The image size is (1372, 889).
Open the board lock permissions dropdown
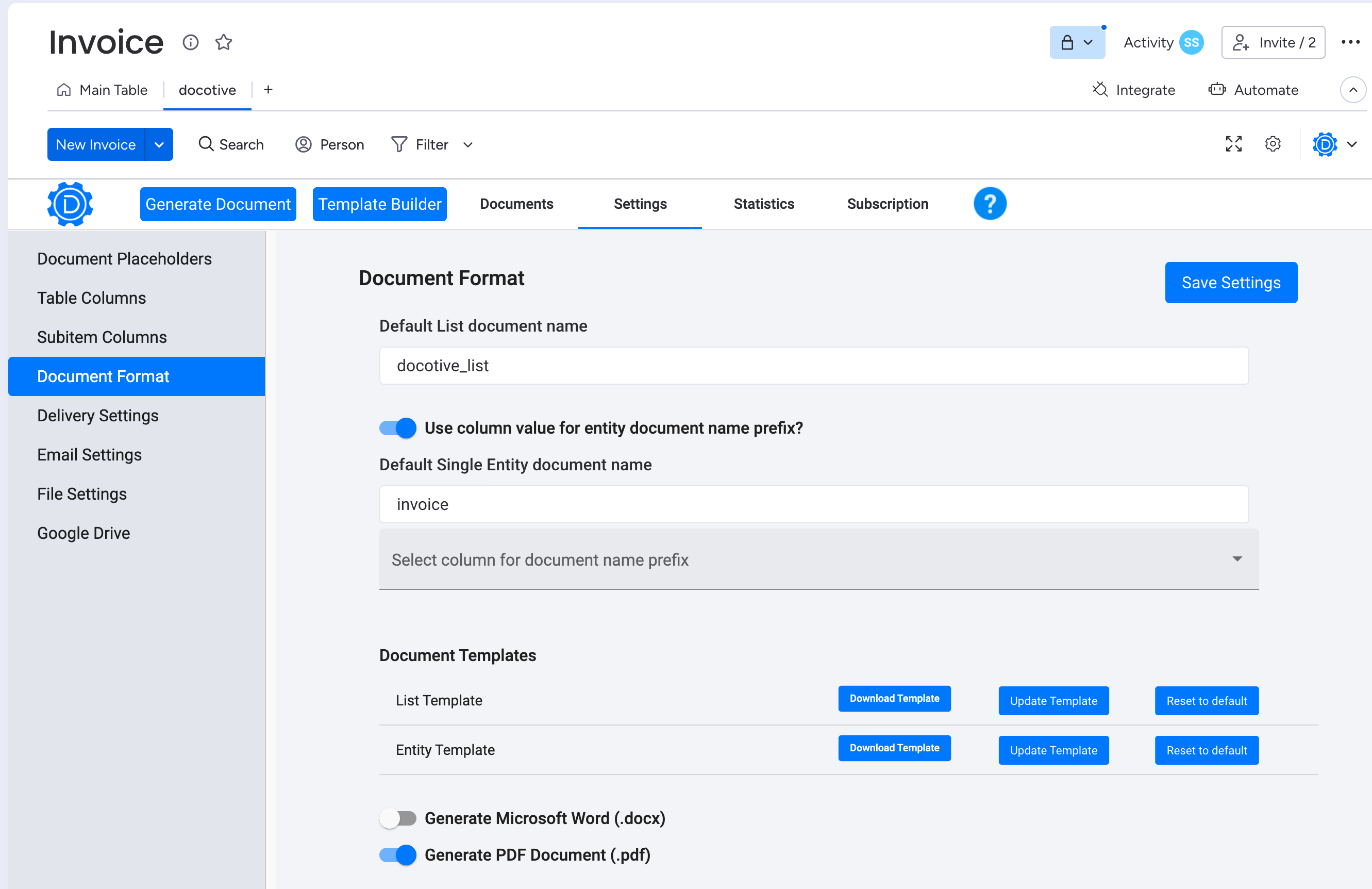click(1077, 42)
